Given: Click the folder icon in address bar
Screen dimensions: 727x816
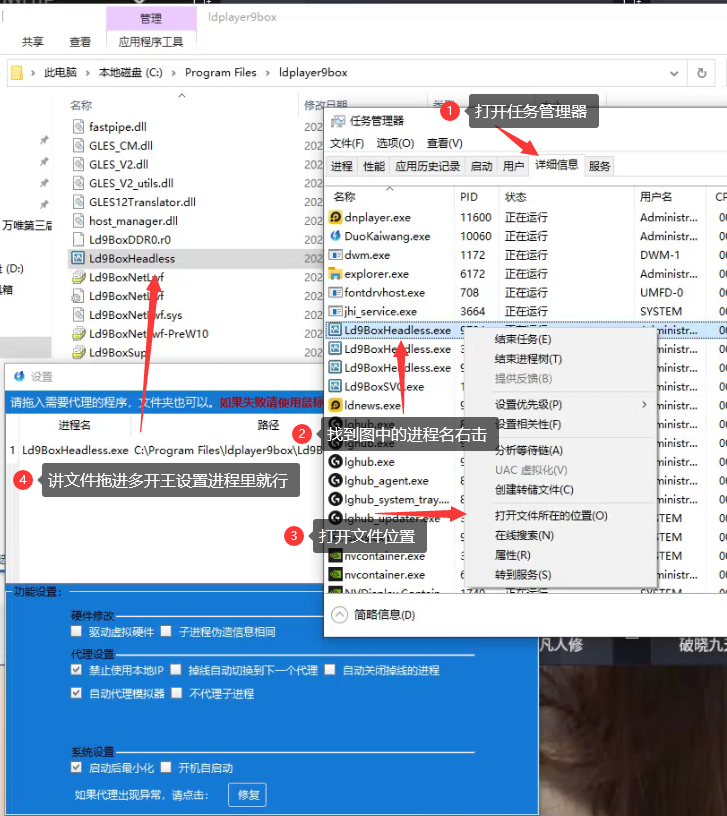Looking at the screenshot, I should (17, 72).
